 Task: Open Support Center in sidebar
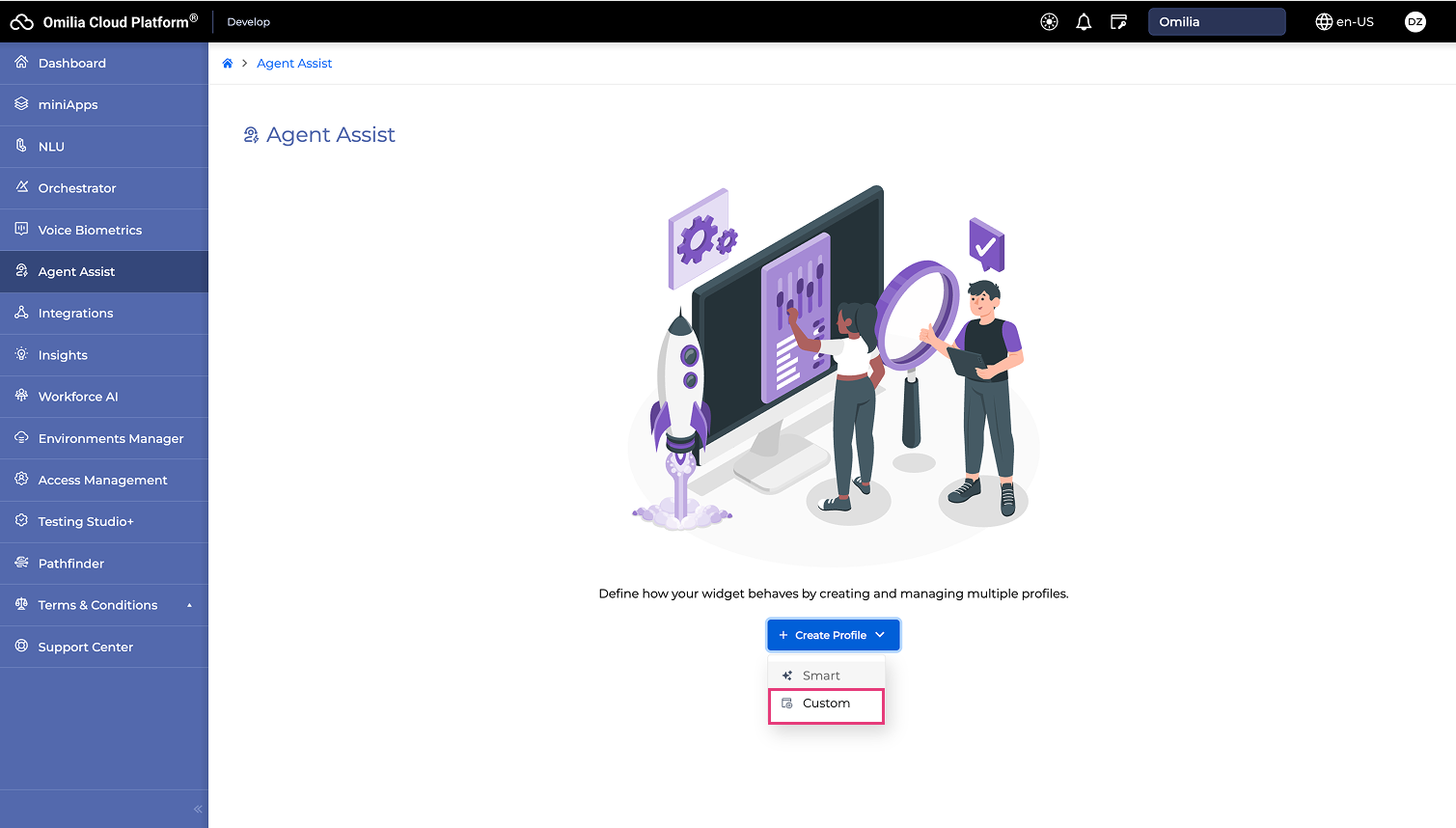click(x=85, y=648)
